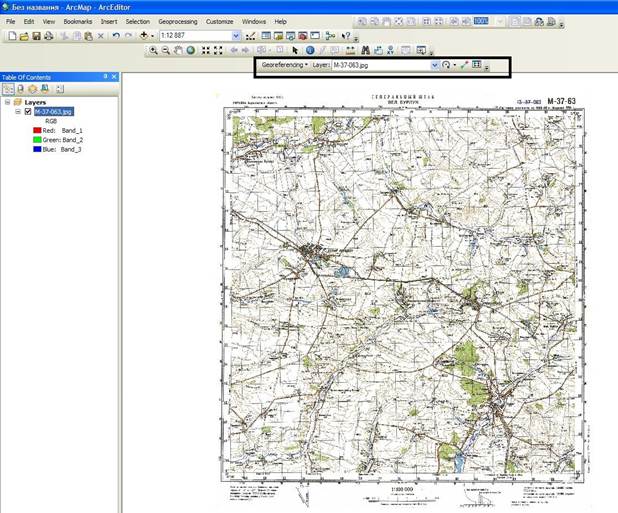Click the Go To XY icon

tap(390, 50)
